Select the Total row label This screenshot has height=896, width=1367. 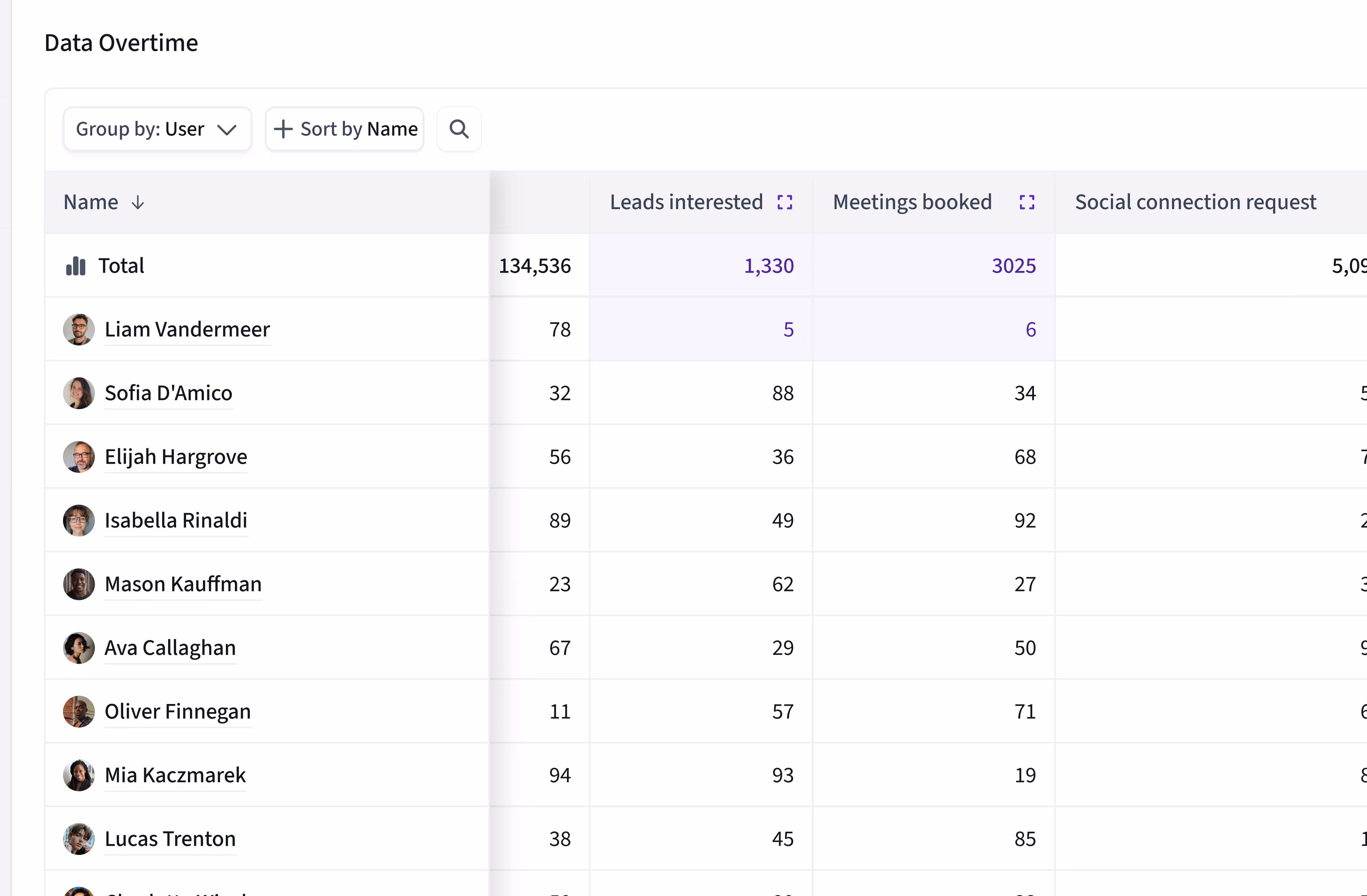pyautogui.click(x=121, y=266)
